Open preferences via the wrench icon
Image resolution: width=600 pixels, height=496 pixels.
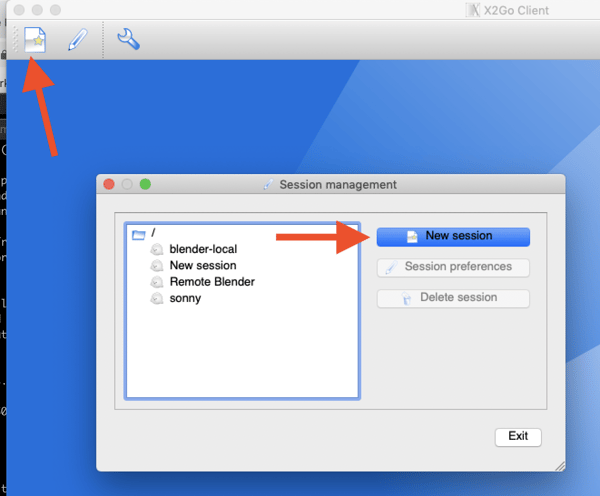pyautogui.click(x=128, y=40)
